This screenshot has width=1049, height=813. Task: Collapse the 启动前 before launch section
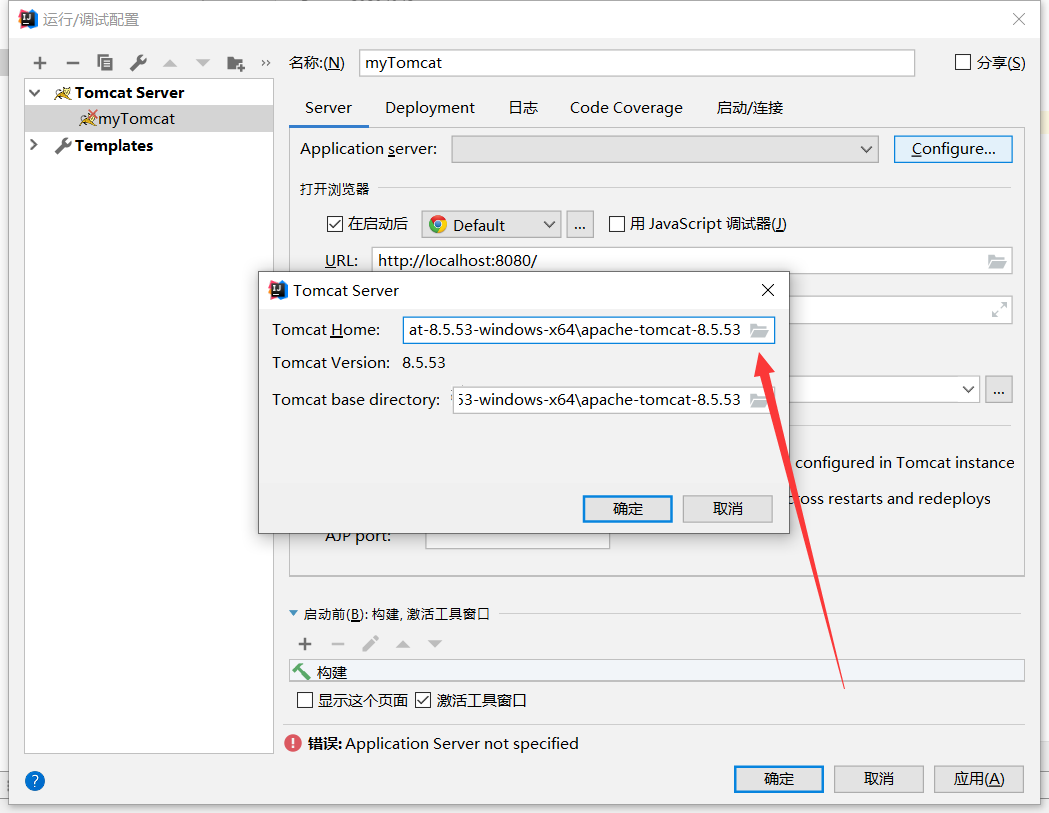point(293,613)
